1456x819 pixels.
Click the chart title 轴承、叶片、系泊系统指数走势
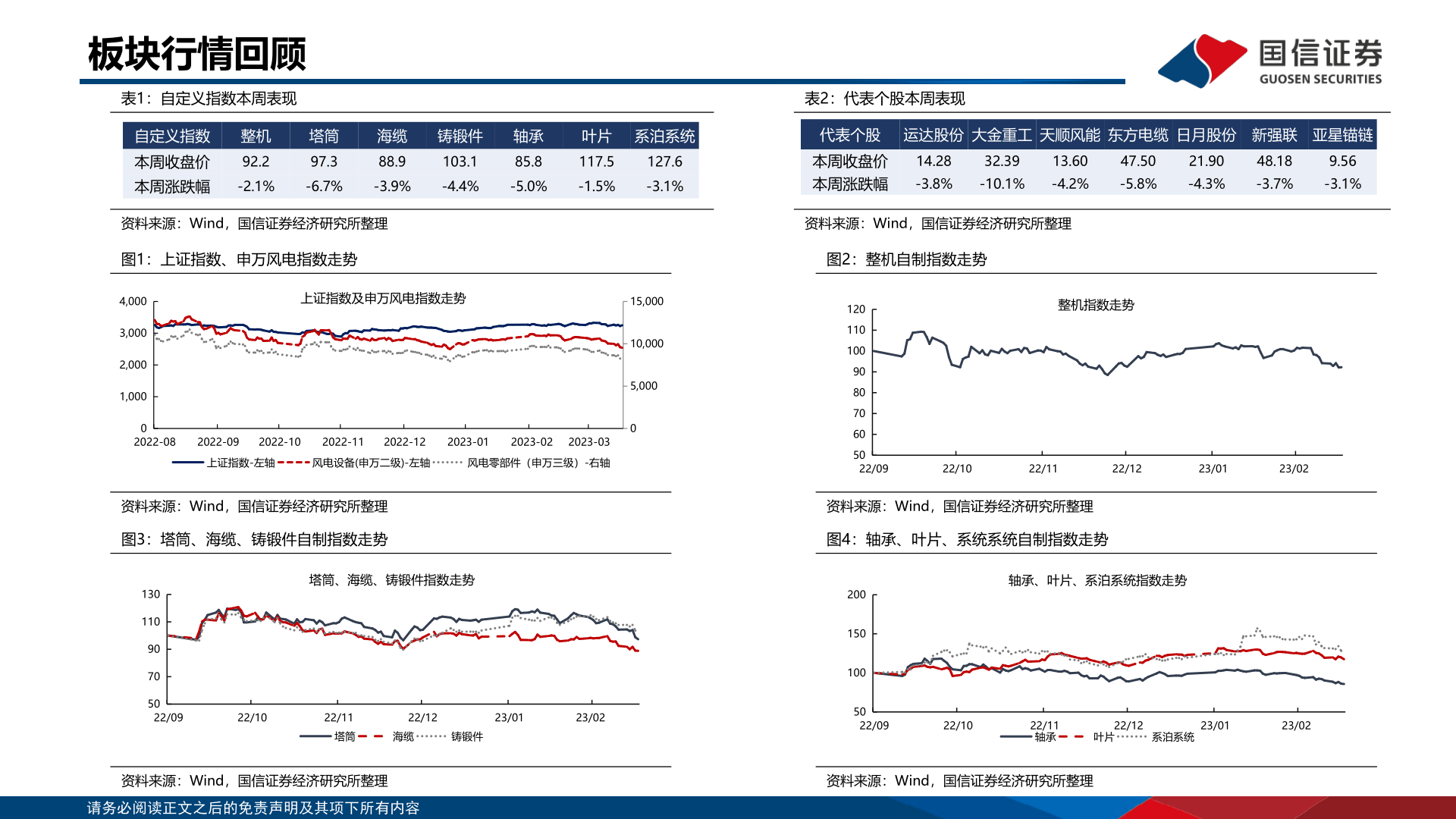[1097, 581]
